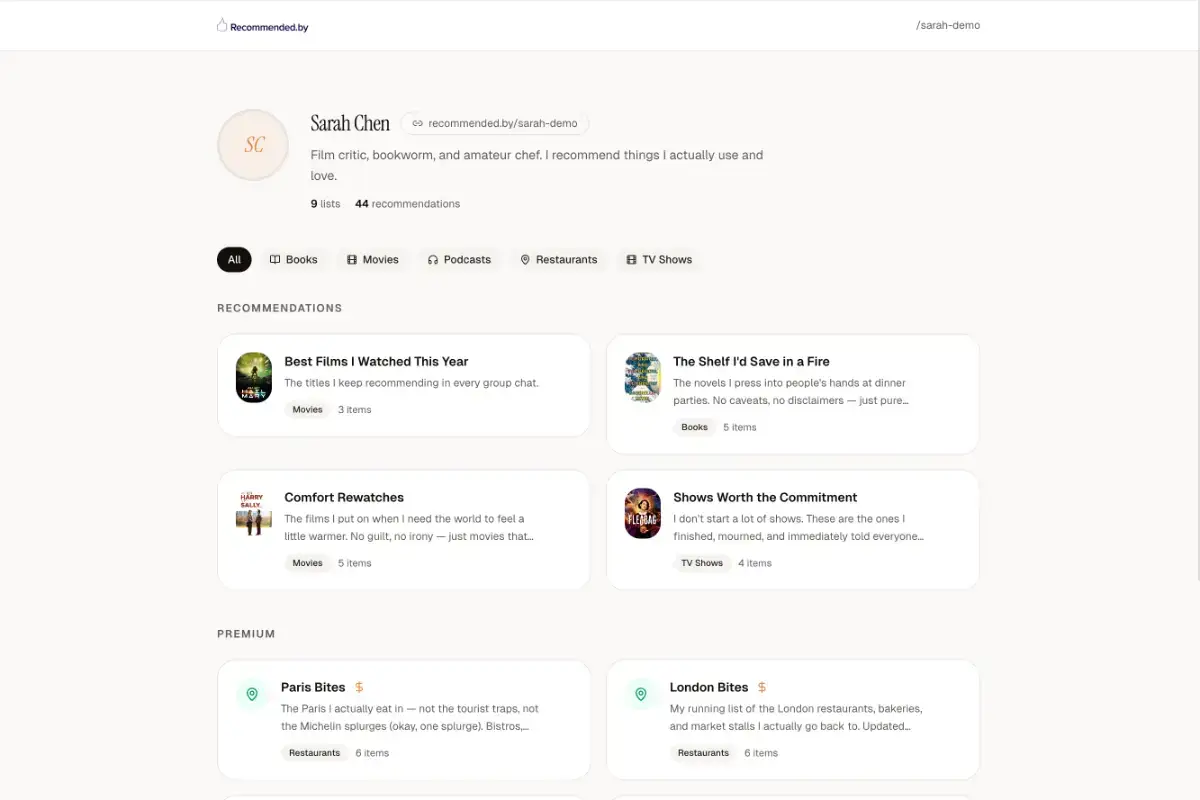1200x800 pixels.
Task: Click the /sarah-demo header link
Action: click(x=948, y=25)
